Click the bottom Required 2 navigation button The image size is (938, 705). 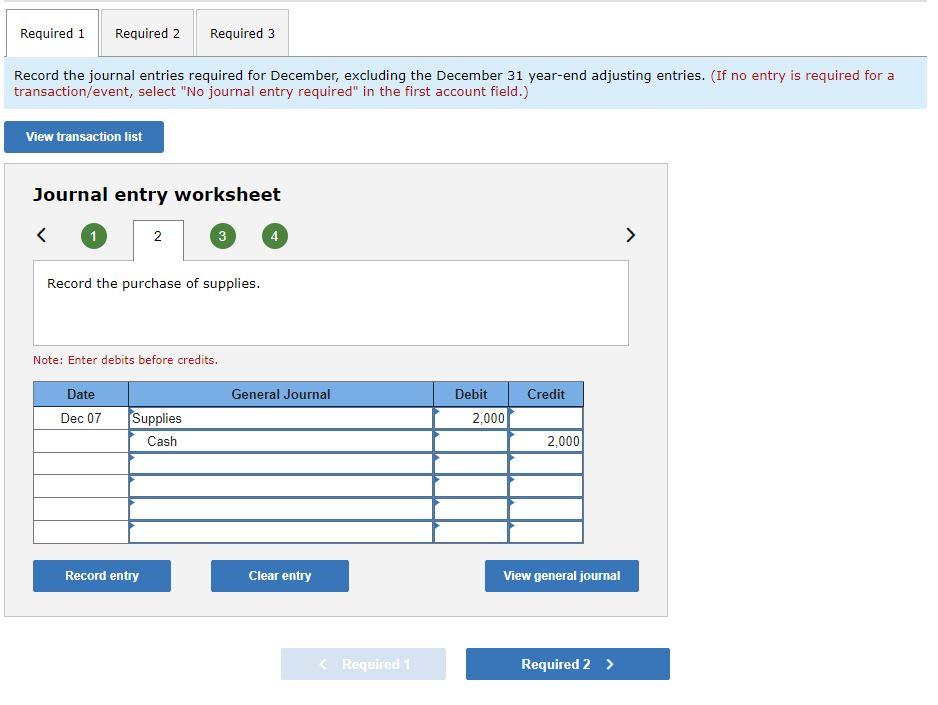coord(567,663)
